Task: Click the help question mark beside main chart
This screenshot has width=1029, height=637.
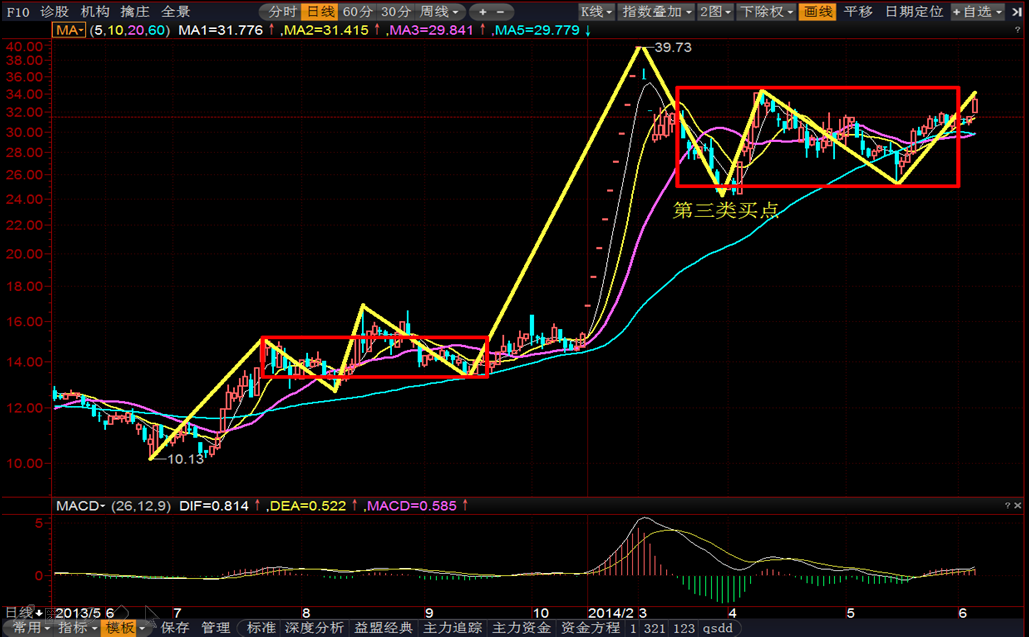Action: pos(1018,30)
